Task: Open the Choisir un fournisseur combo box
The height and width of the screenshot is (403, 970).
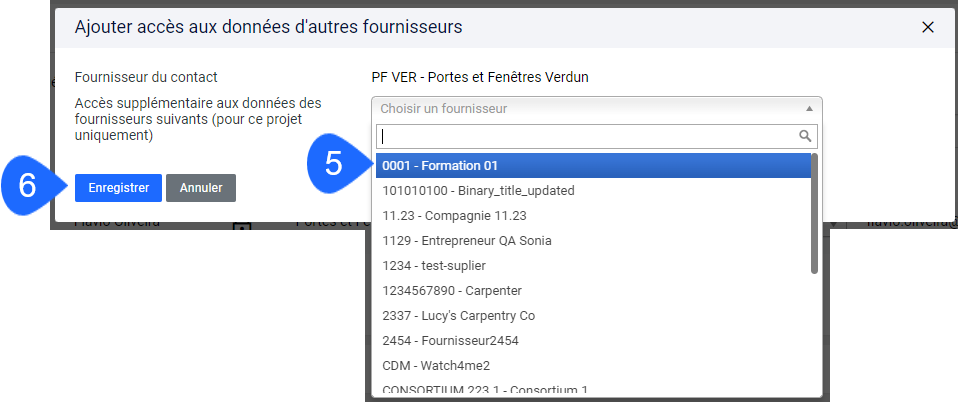Action: click(596, 109)
